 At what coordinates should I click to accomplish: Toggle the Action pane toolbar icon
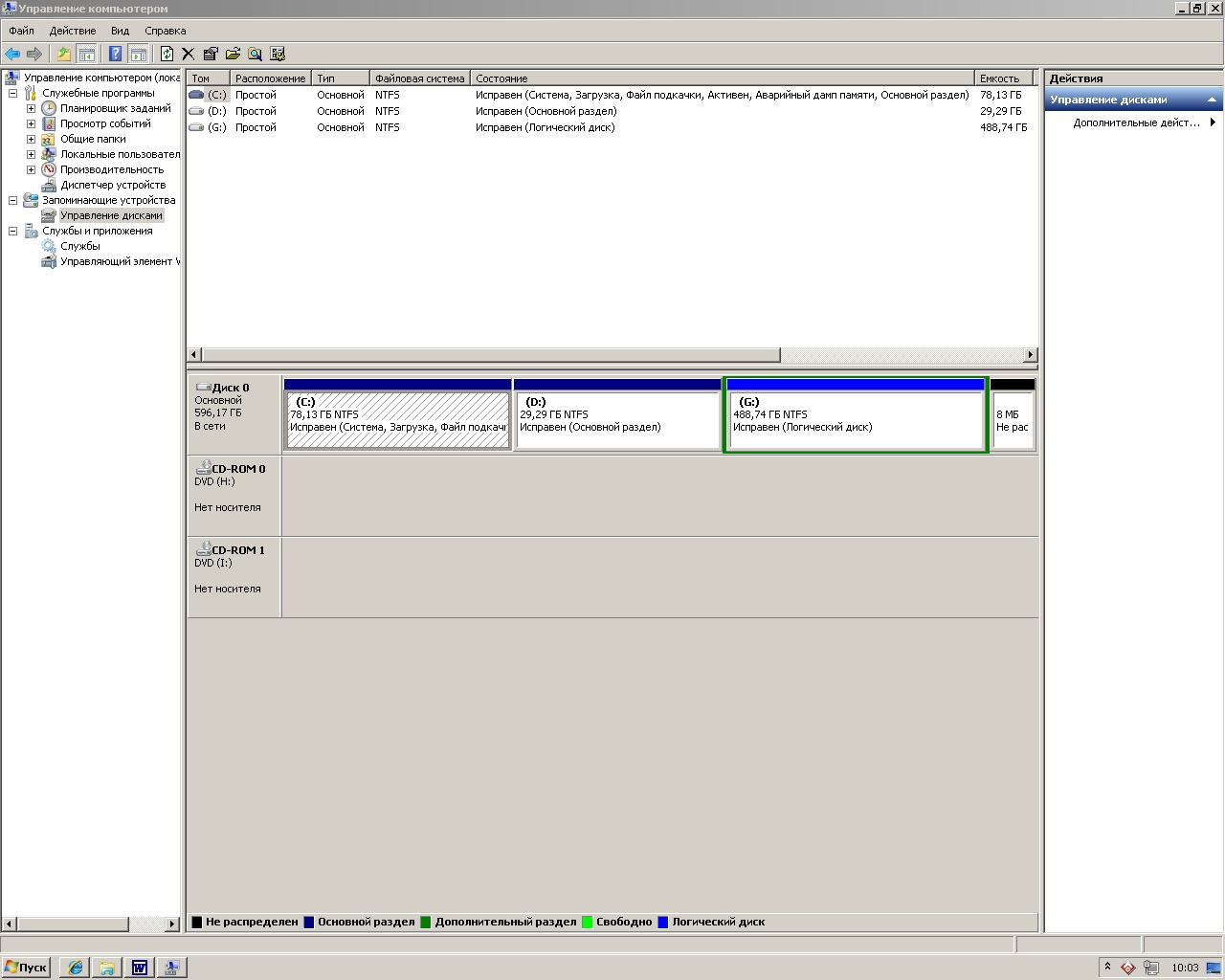coord(139,55)
